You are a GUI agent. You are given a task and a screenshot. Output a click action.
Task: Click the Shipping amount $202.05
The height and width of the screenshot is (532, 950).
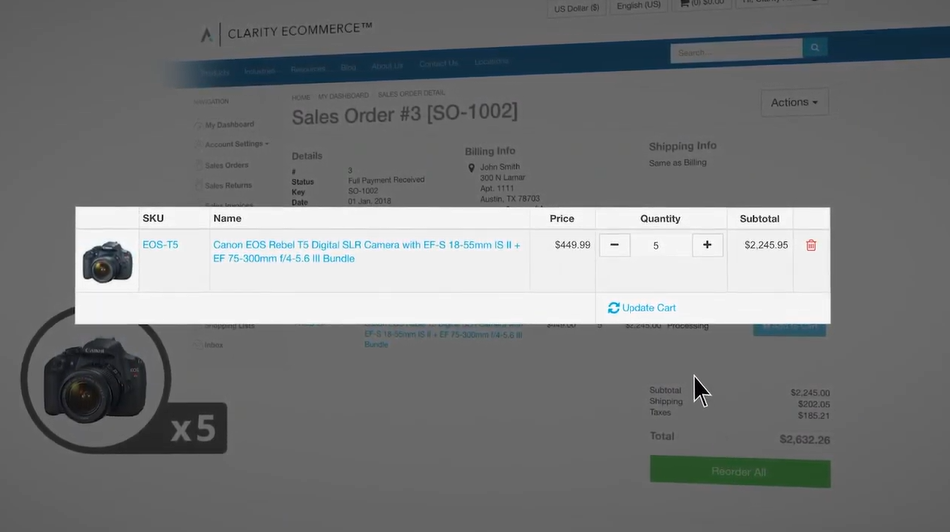[814, 404]
